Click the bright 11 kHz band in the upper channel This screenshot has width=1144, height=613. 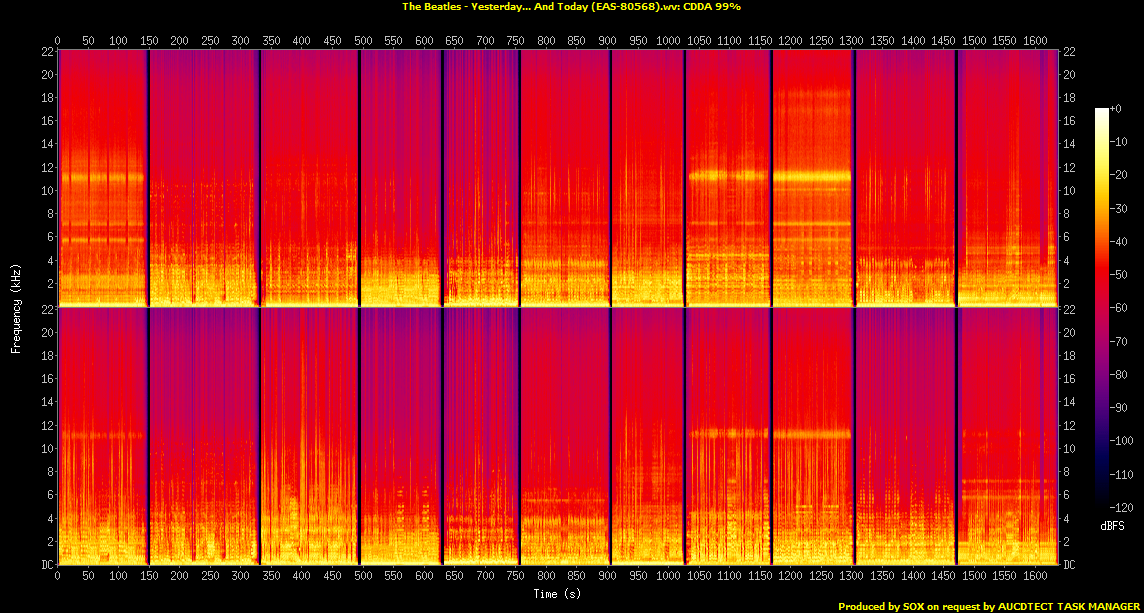[x=810, y=175]
